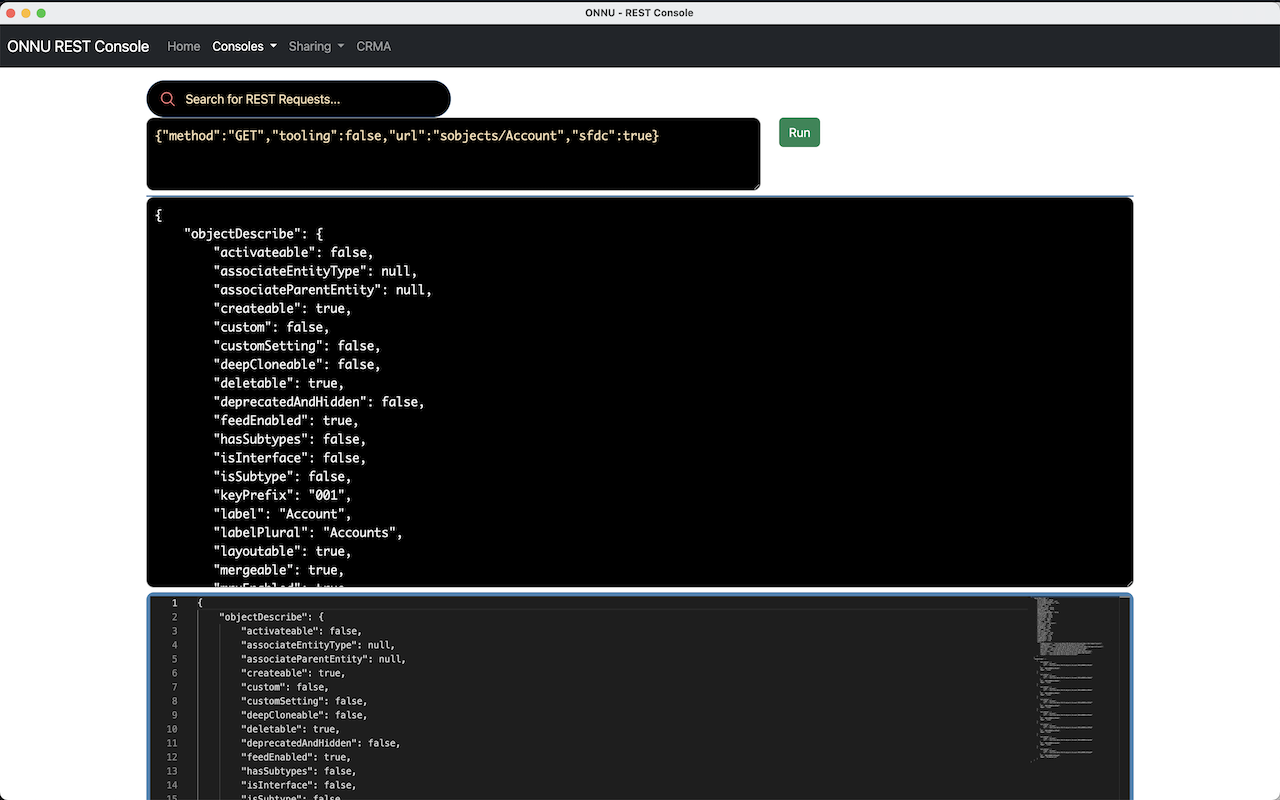The width and height of the screenshot is (1280, 800).
Task: Click the "feedEnabled": true line in the response output
Action: click(x=285, y=421)
